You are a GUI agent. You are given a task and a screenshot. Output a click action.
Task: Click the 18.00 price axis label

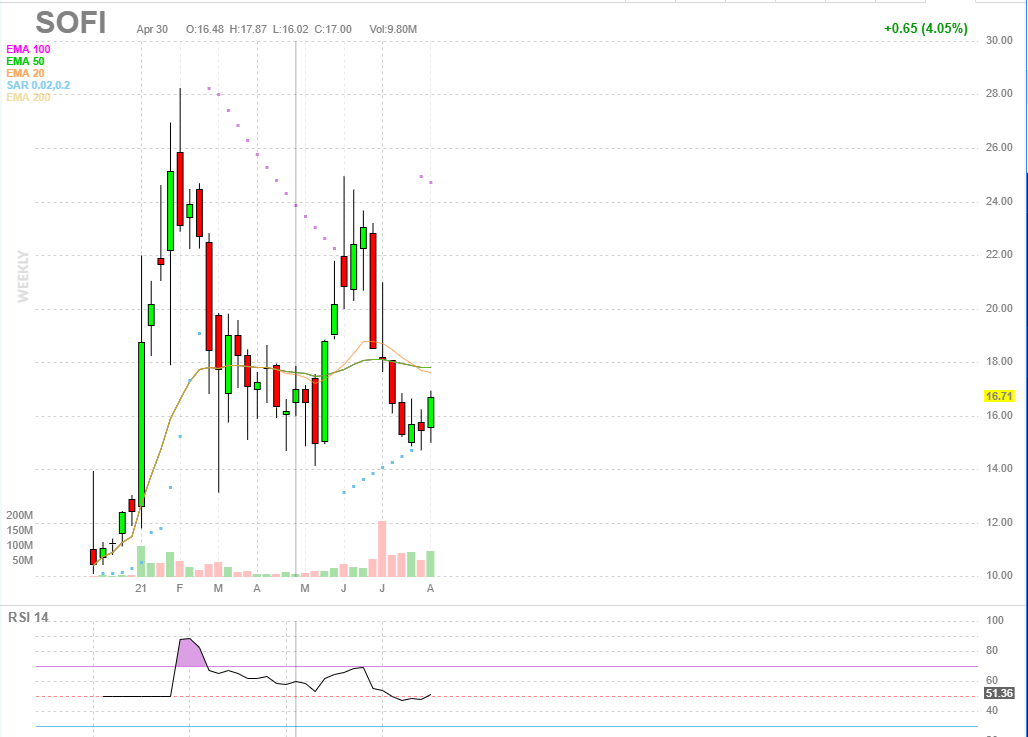coord(999,362)
